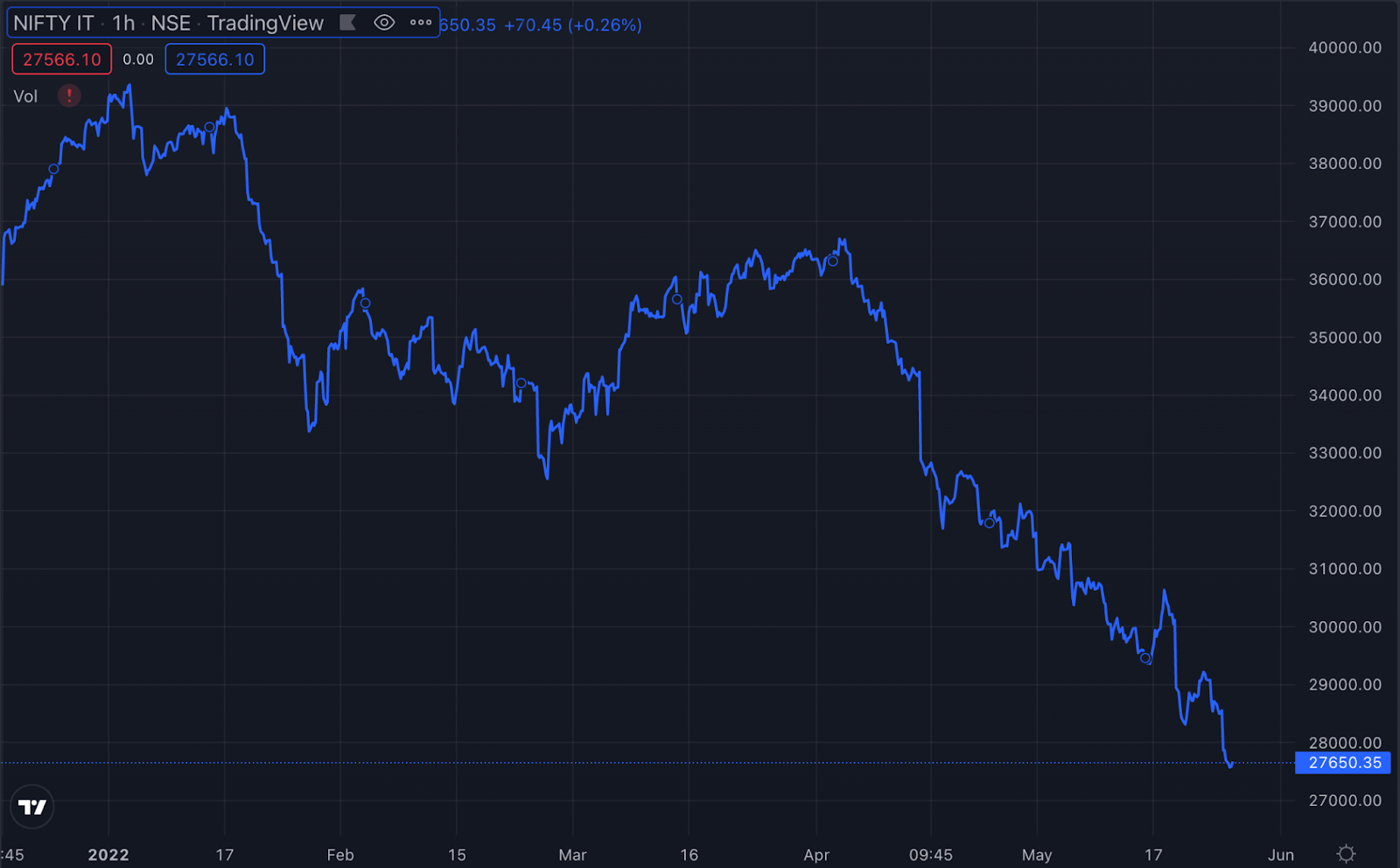Select the Vol indicator label

pos(25,96)
